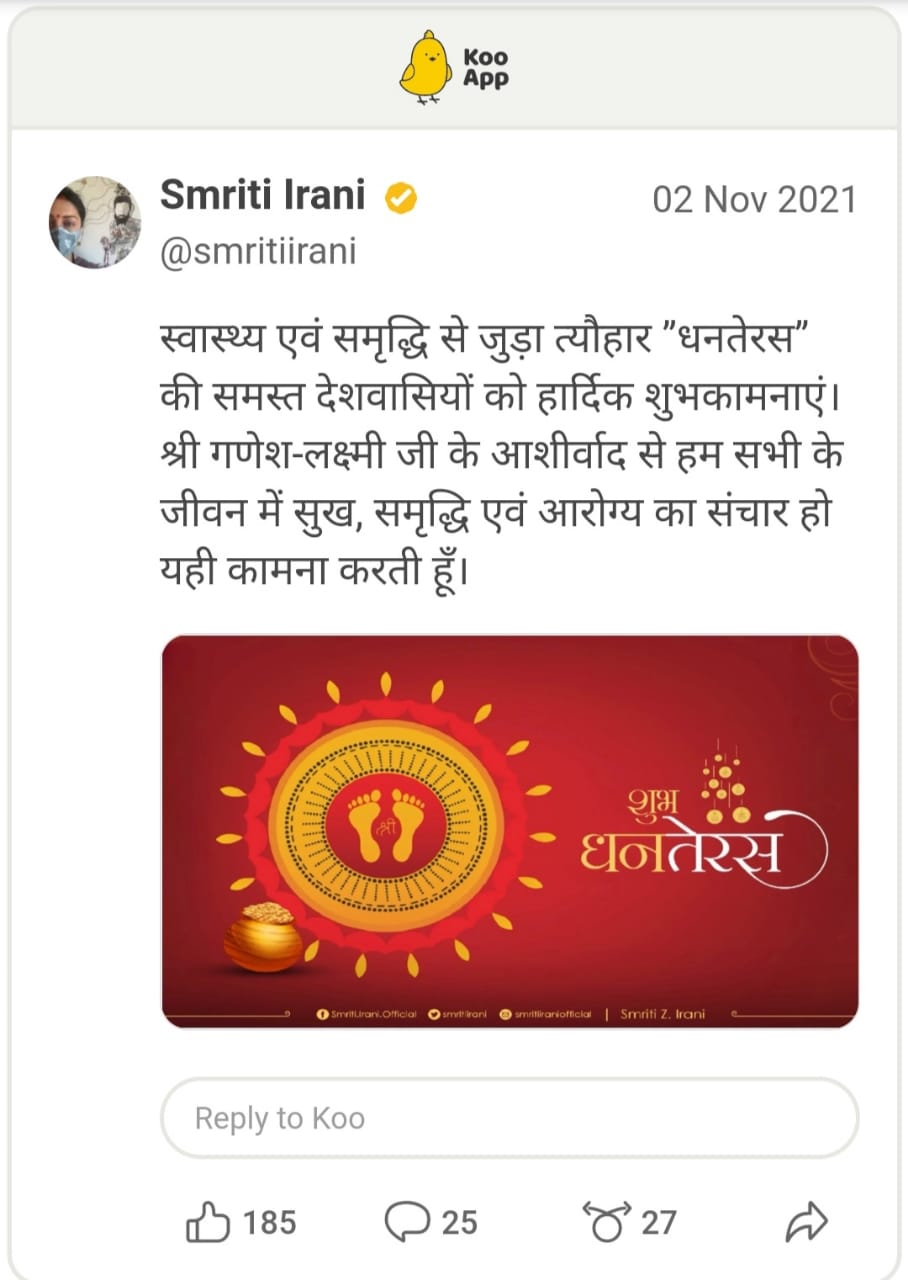Click the Koo App header text

(x=485, y=68)
